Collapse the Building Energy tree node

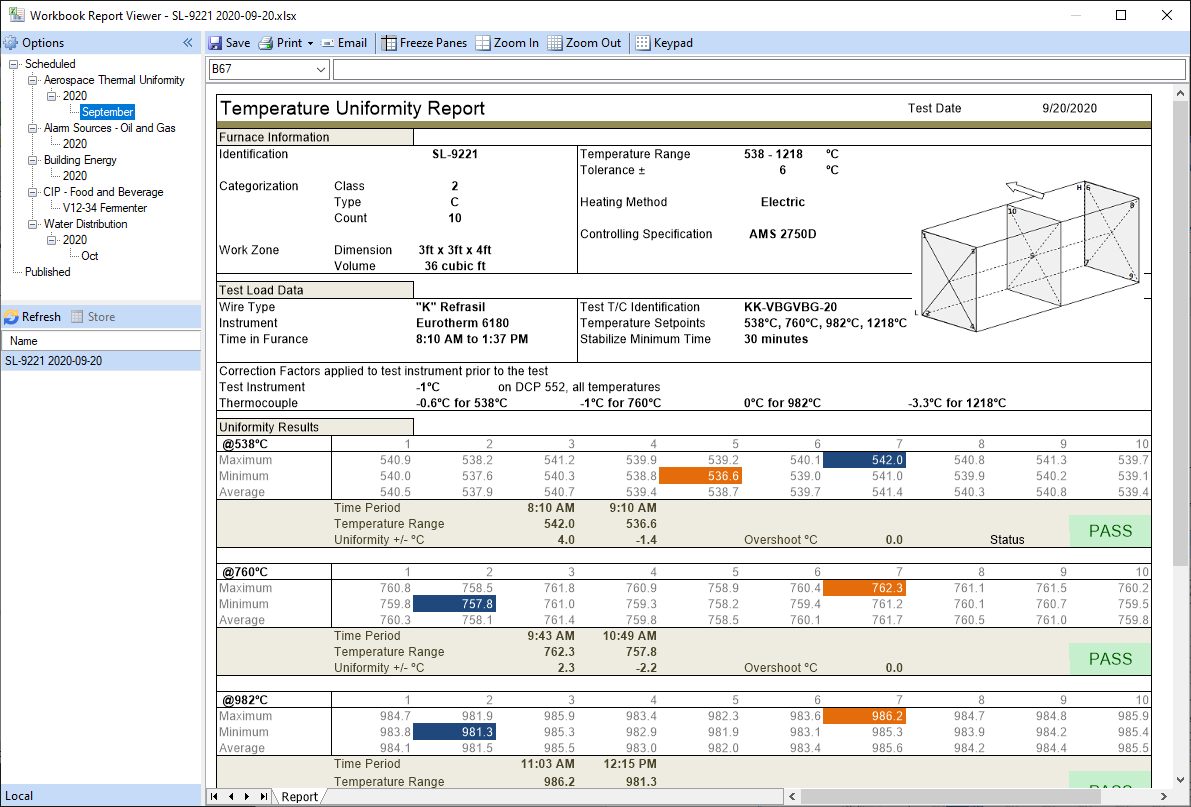click(x=33, y=160)
